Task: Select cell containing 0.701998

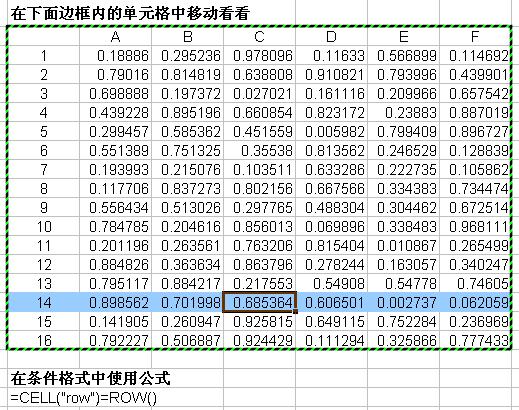Action: (187, 302)
